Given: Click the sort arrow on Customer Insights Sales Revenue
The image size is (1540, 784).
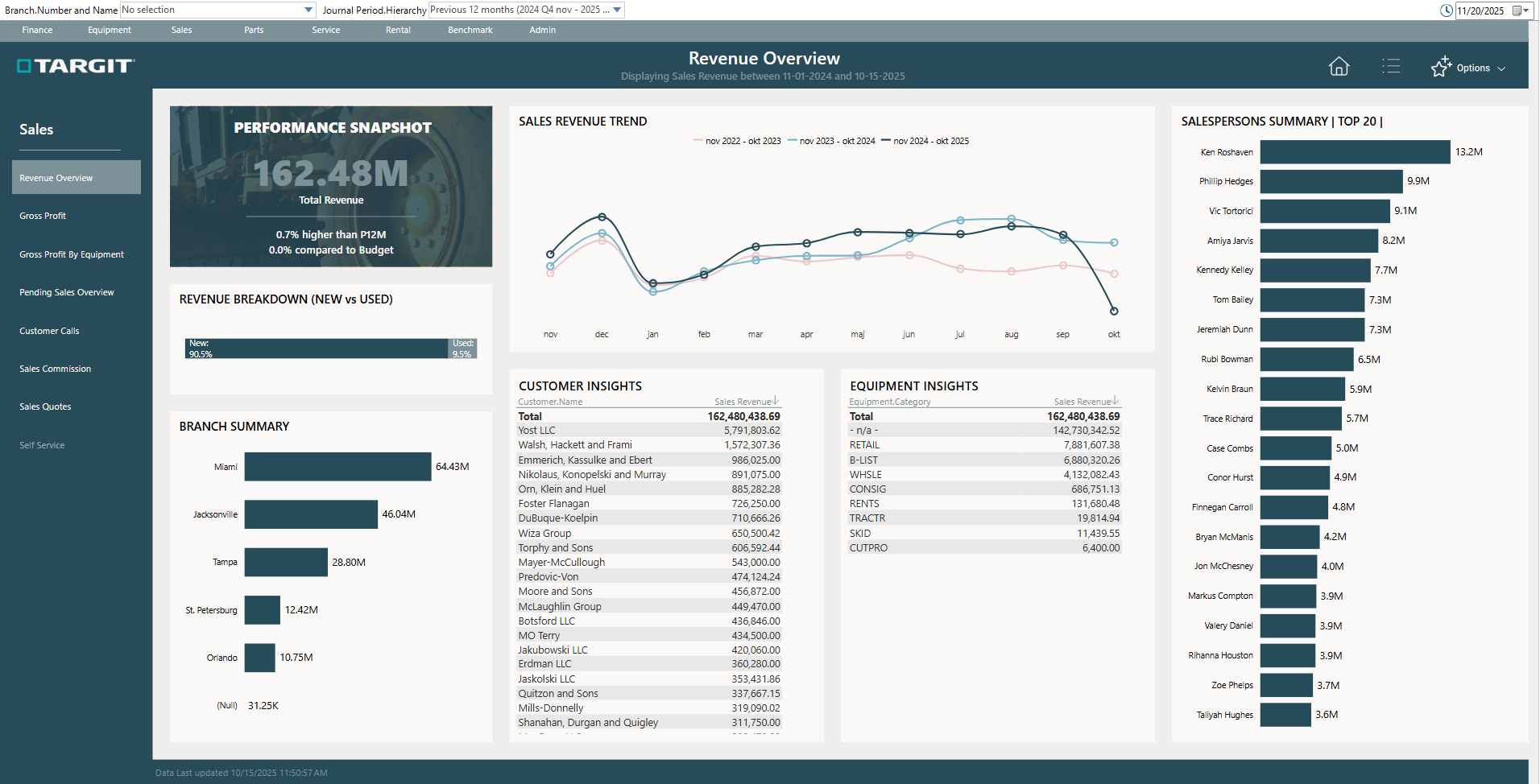Looking at the screenshot, I should (x=776, y=401).
